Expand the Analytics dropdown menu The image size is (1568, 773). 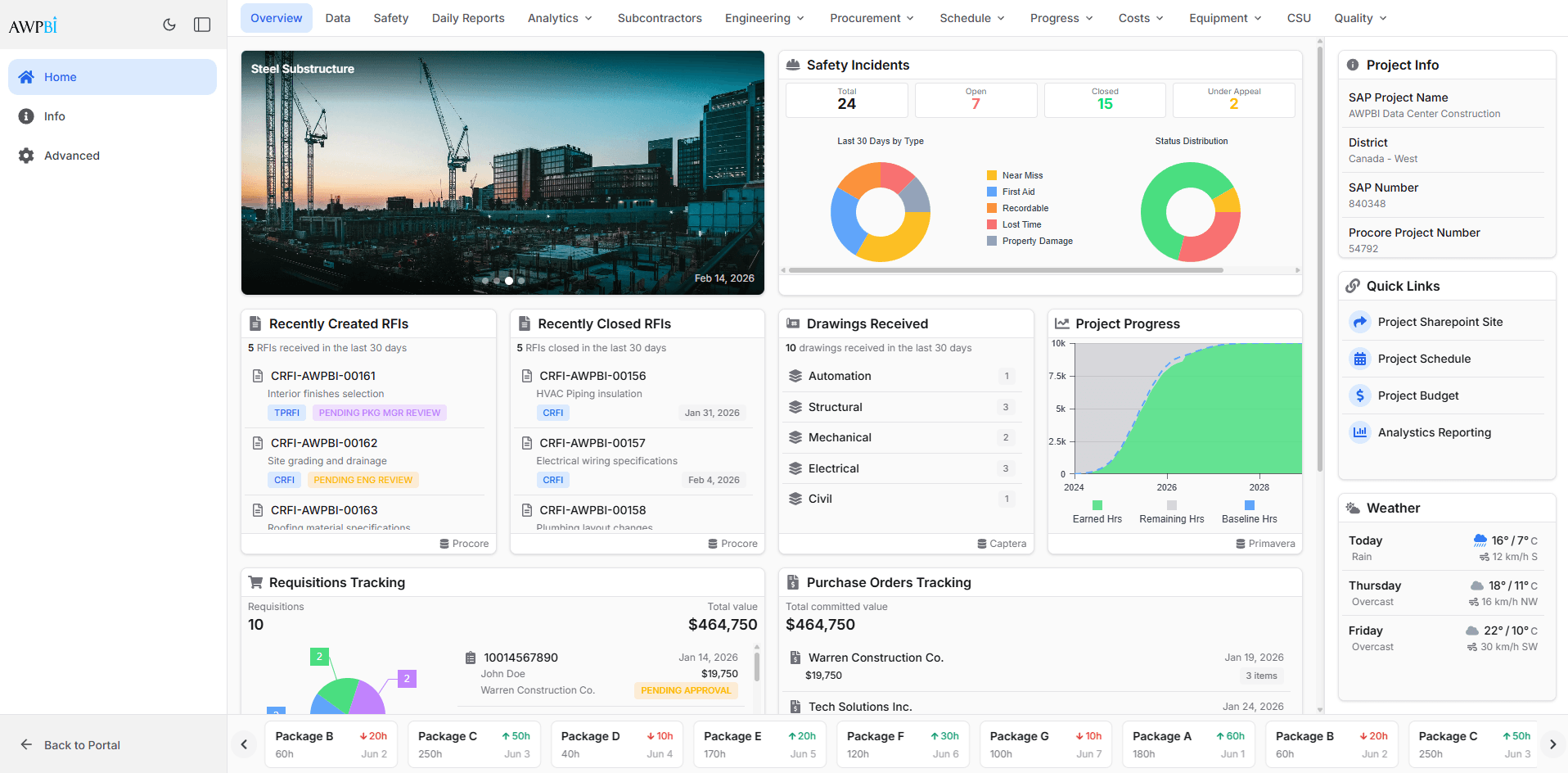(x=561, y=18)
